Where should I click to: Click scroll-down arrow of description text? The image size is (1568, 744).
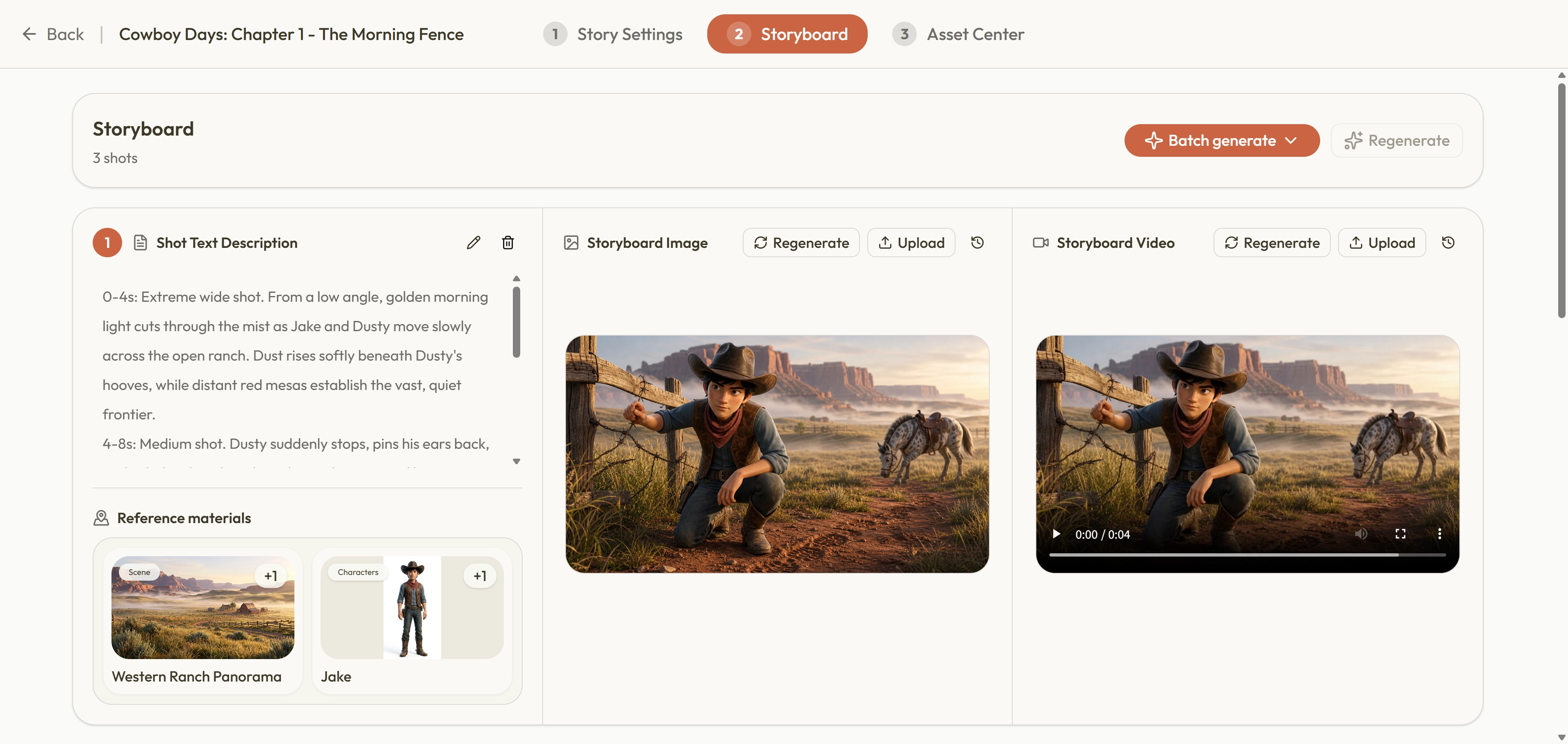click(516, 461)
